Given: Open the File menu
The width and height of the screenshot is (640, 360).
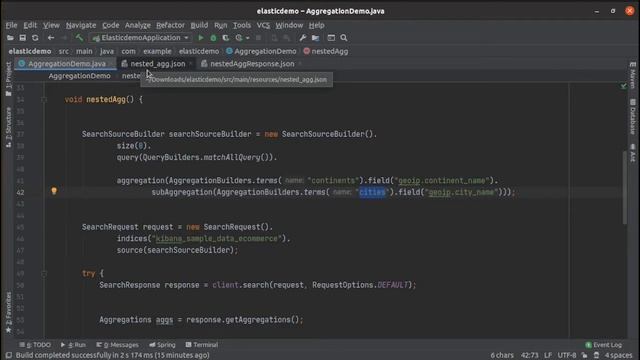Looking at the screenshot, I should point(11,25).
